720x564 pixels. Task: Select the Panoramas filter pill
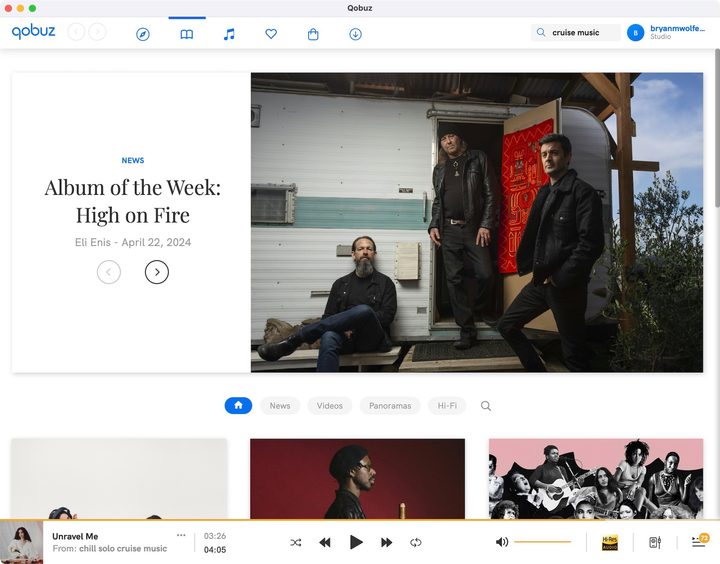(390, 406)
